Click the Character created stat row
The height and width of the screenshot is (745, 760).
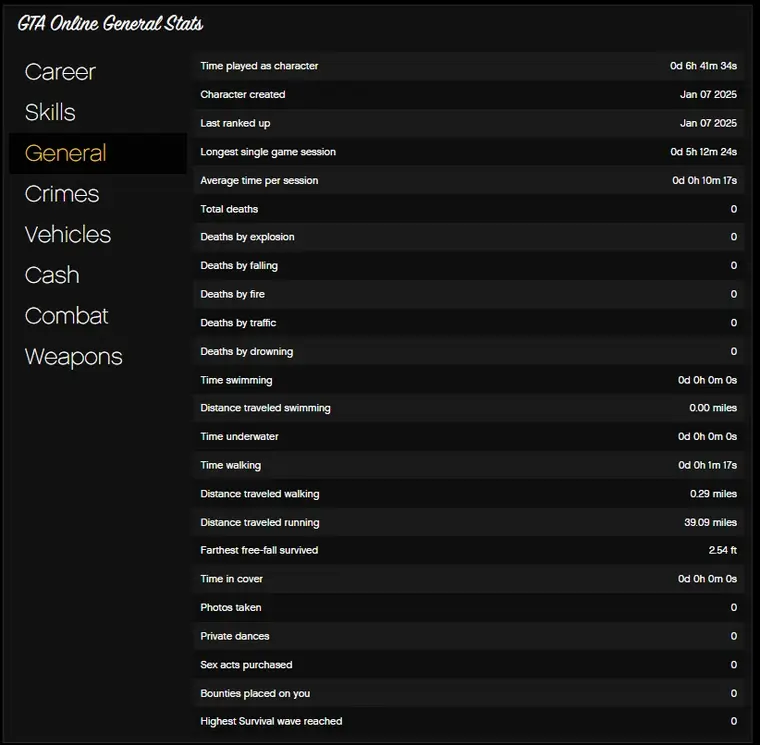[x=468, y=95]
